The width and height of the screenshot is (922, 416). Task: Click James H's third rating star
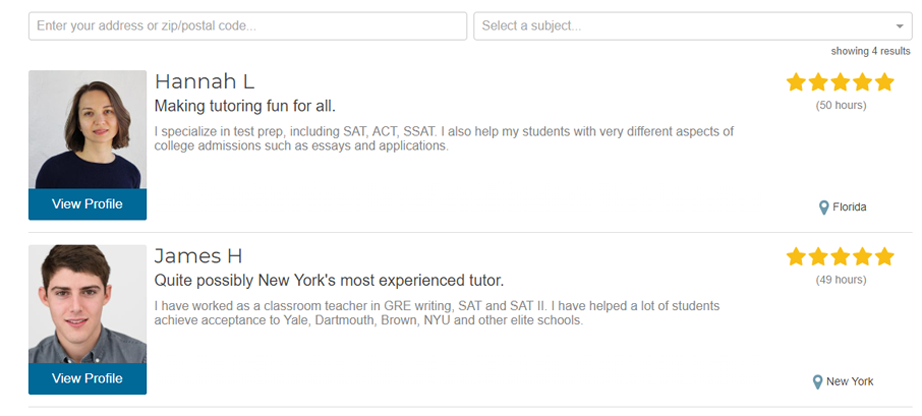(840, 257)
